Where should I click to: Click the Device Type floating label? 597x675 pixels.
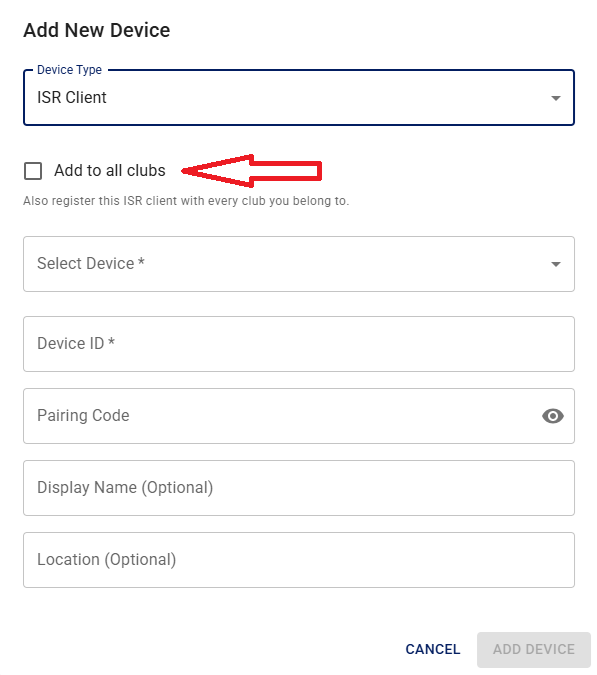(69, 70)
